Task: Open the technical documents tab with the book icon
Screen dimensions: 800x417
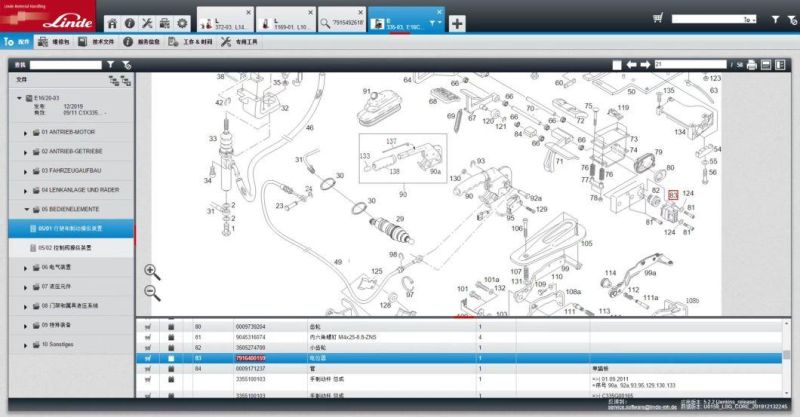Action: coord(95,42)
